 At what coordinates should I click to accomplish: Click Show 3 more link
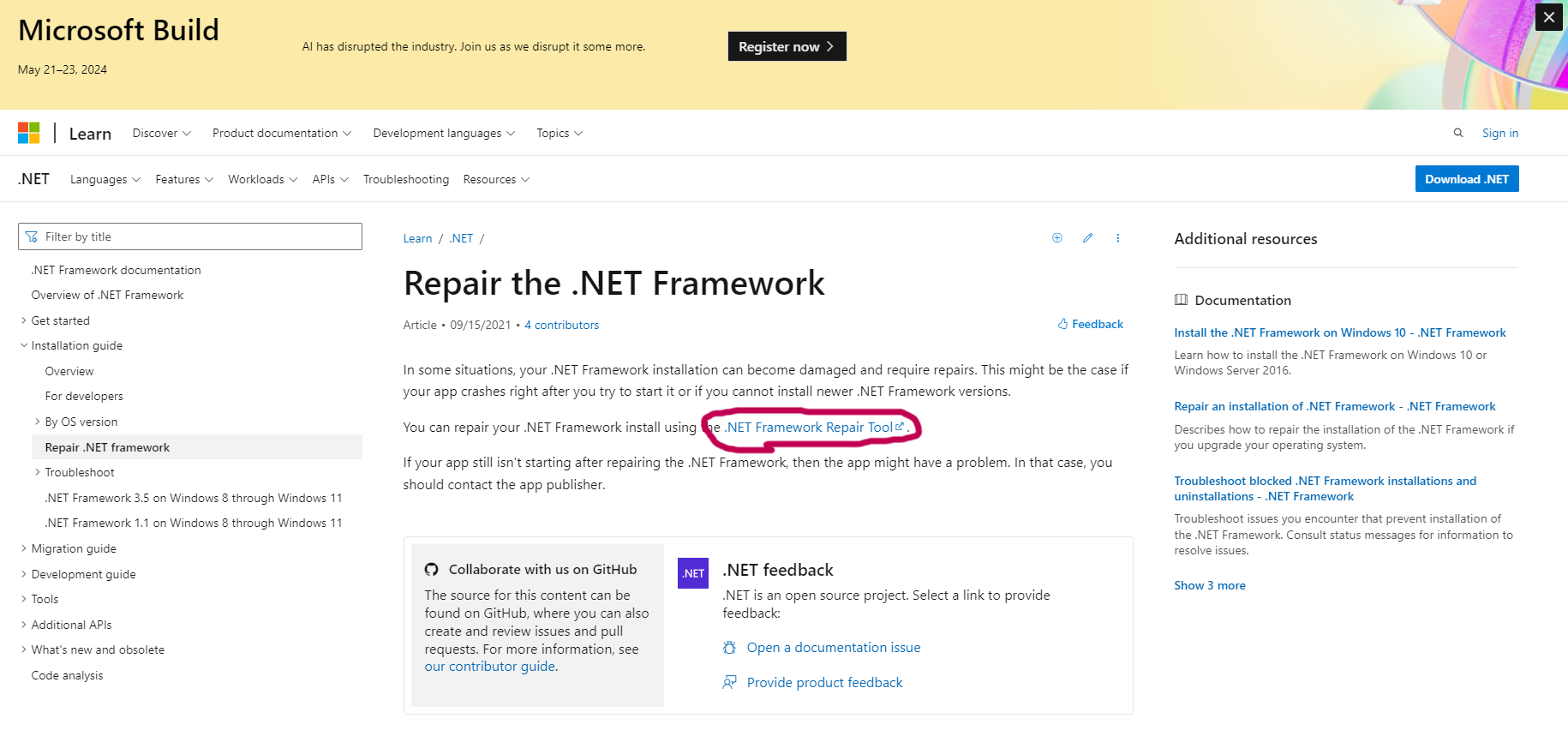[1209, 585]
